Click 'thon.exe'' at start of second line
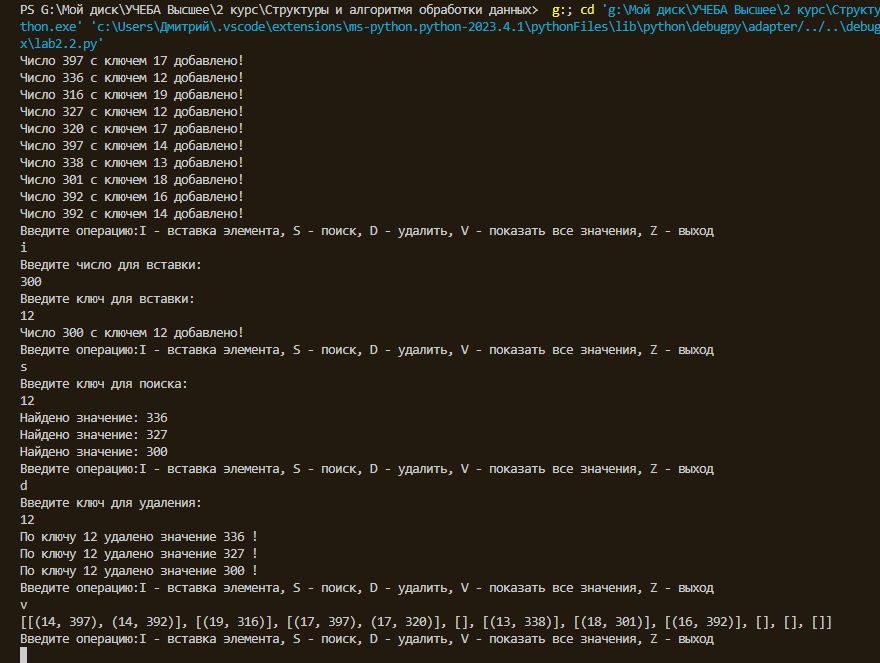The image size is (880, 663). tap(52, 27)
